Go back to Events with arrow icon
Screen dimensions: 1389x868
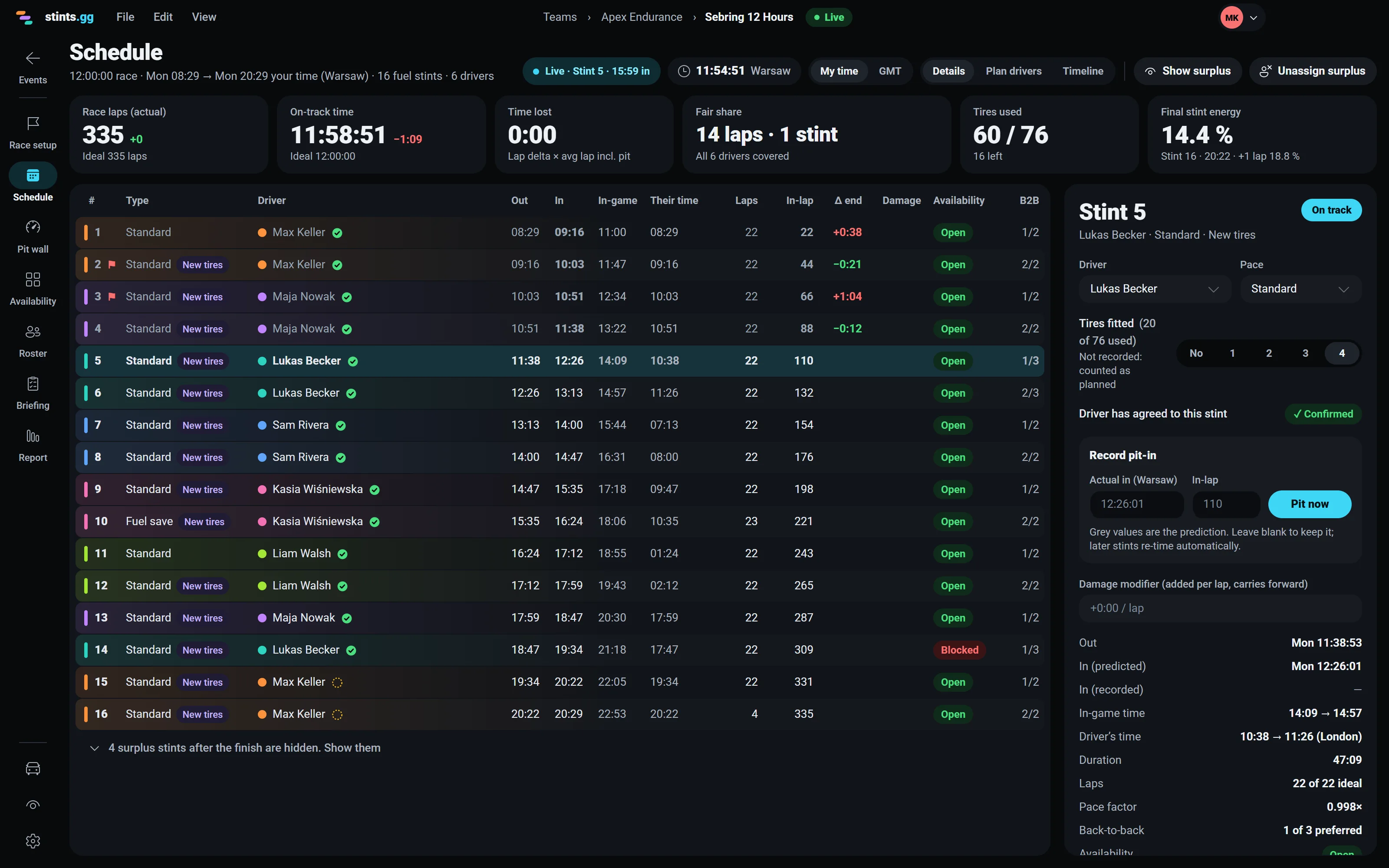[x=33, y=59]
